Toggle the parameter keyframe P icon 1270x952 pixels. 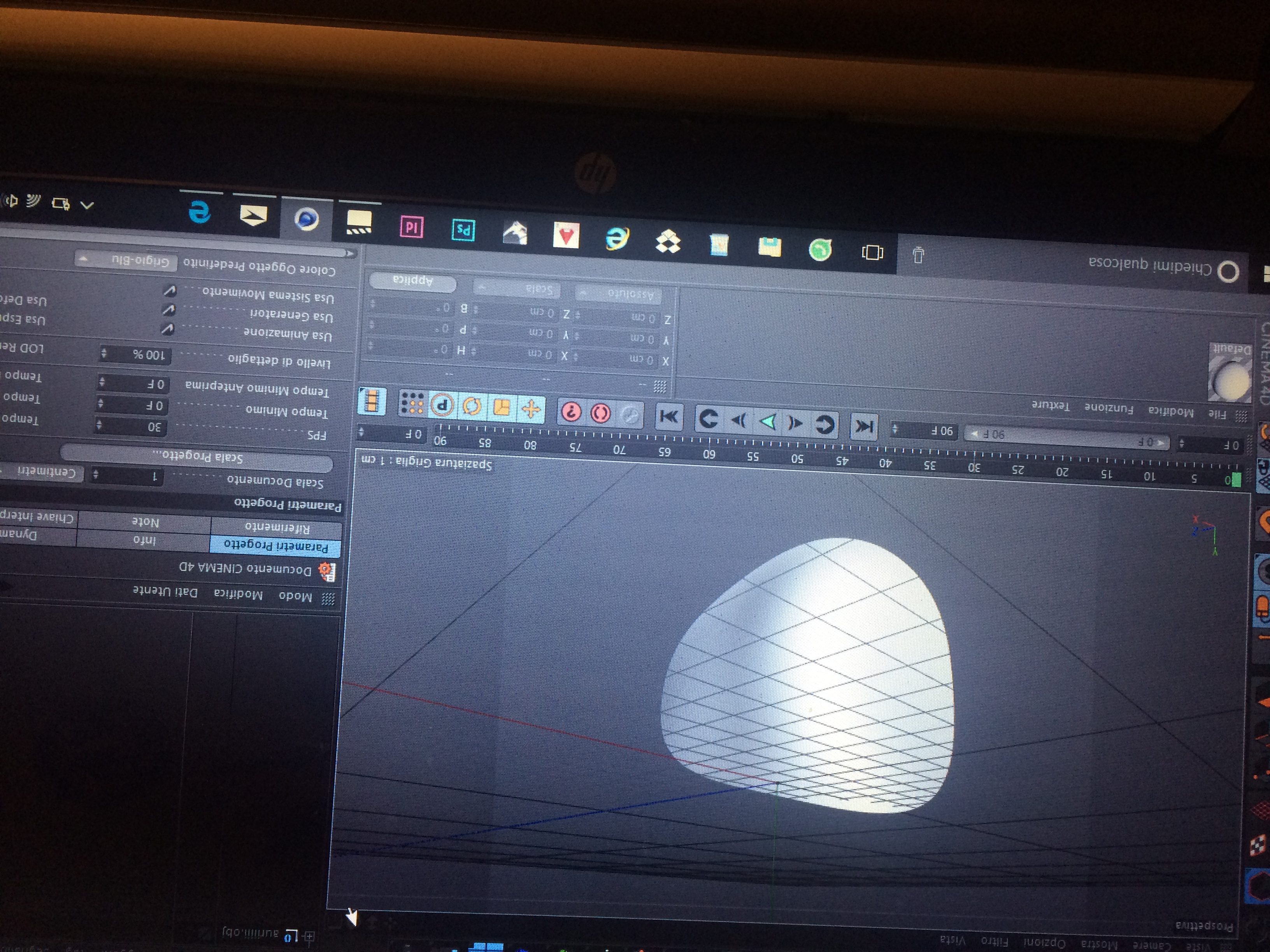pyautogui.click(x=442, y=404)
